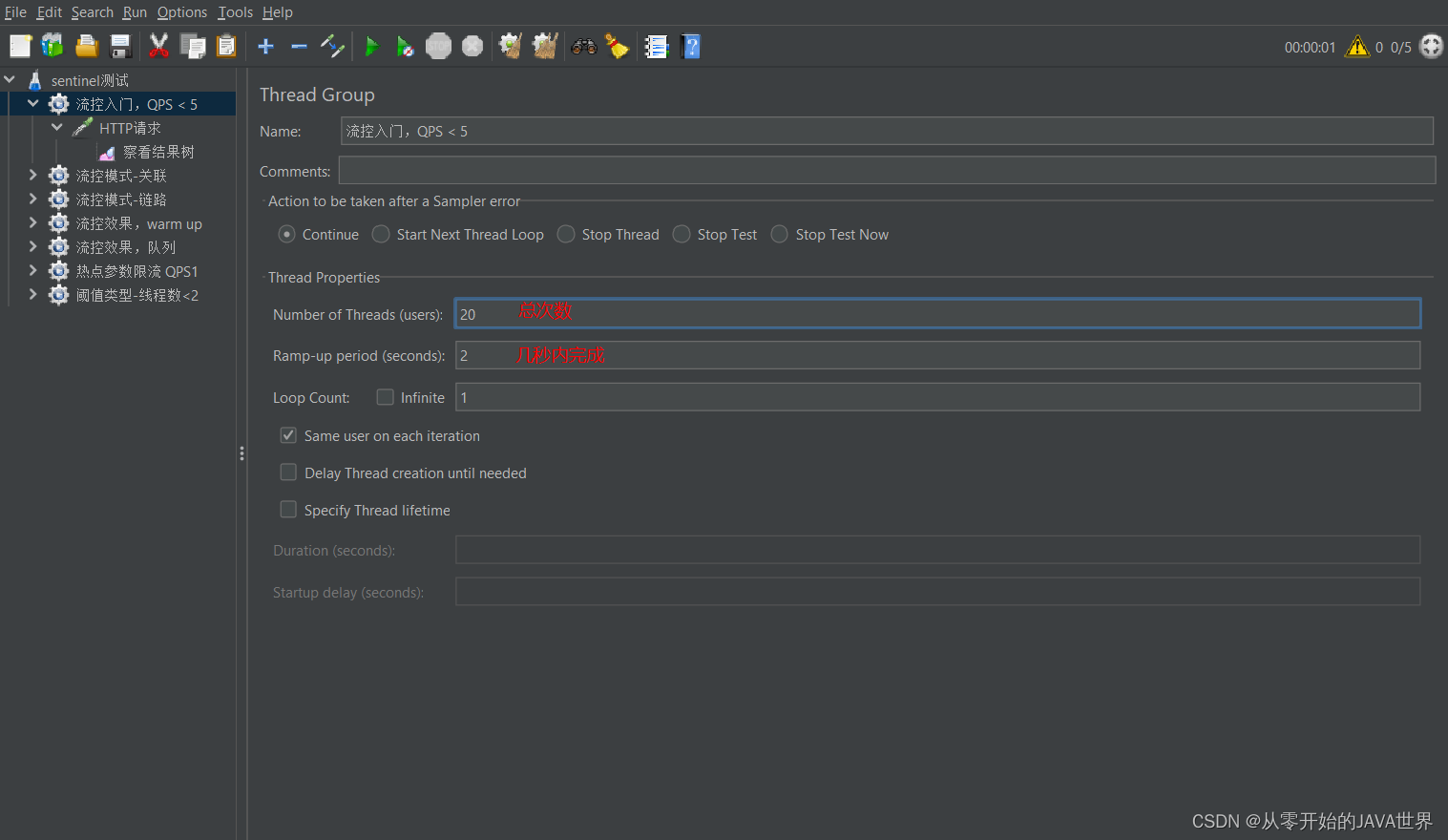Focus the Loop Count value field
This screenshot has height=840, width=1448.
click(937, 397)
